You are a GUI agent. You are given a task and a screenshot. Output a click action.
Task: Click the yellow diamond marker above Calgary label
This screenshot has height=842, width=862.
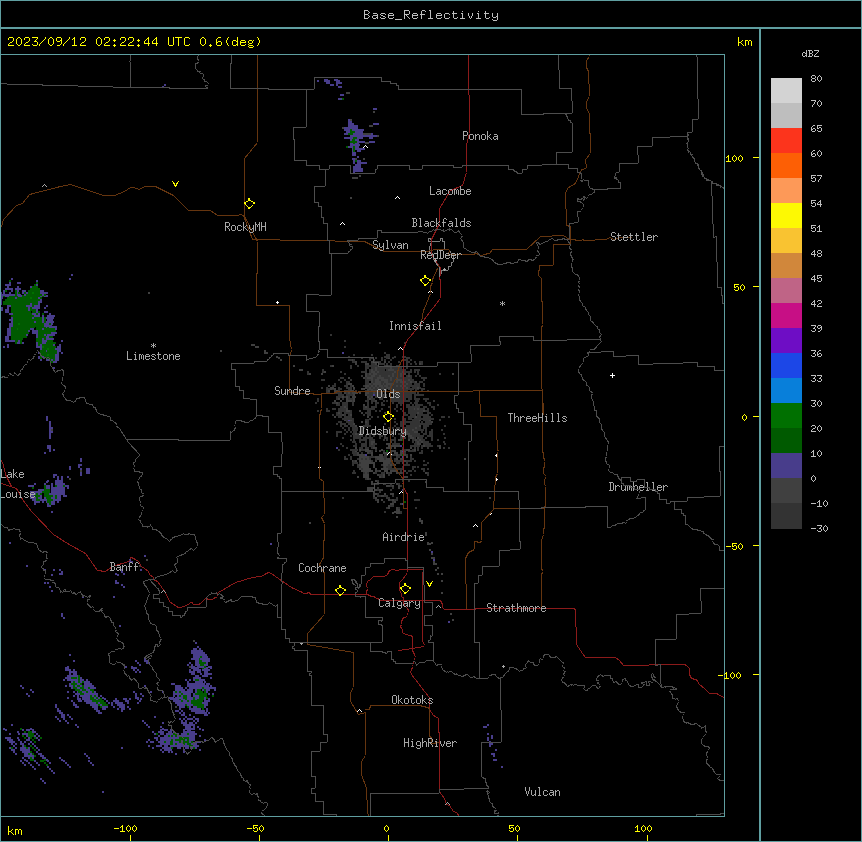405,589
